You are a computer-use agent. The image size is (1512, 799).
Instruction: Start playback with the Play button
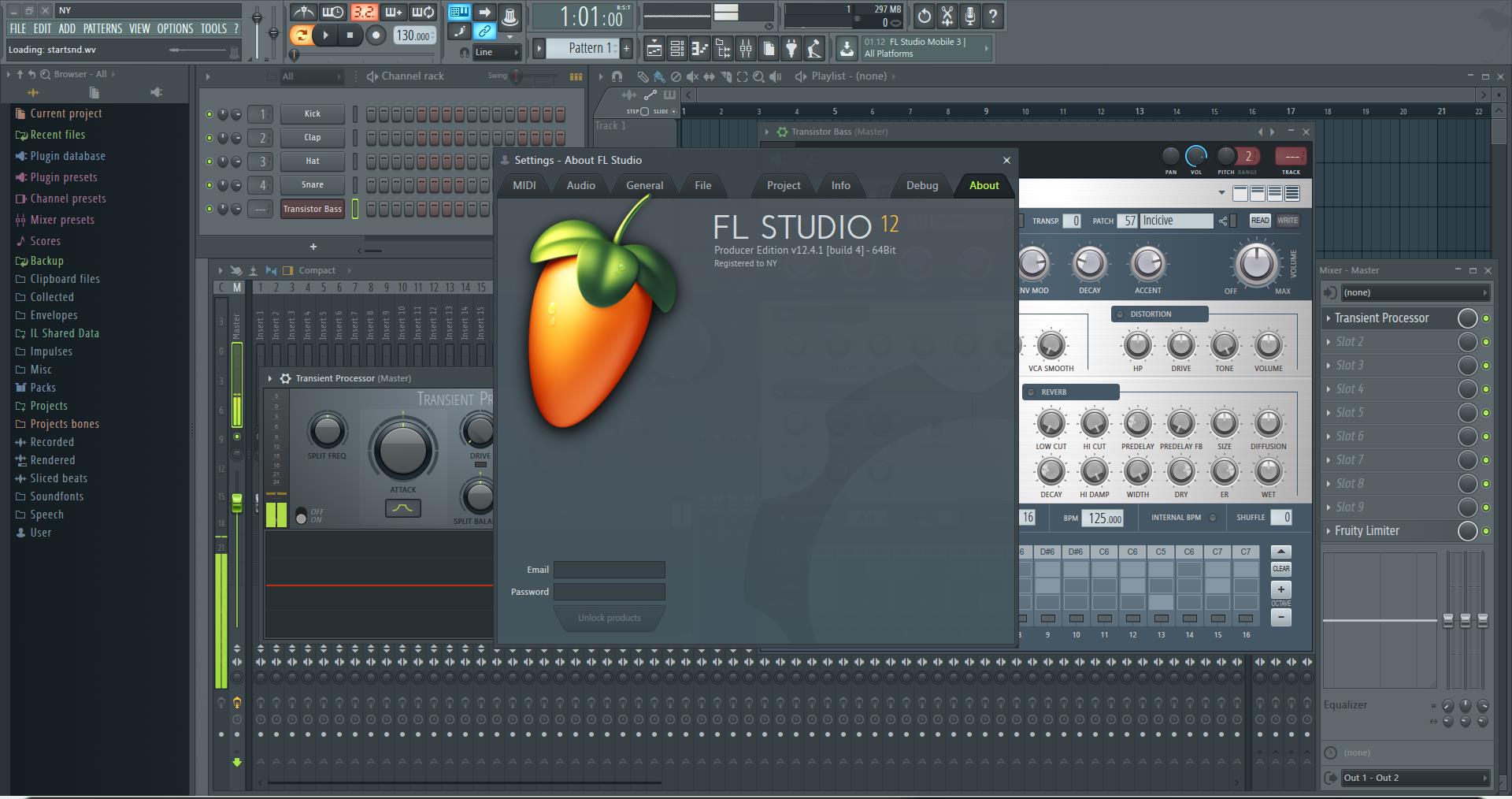click(324, 35)
